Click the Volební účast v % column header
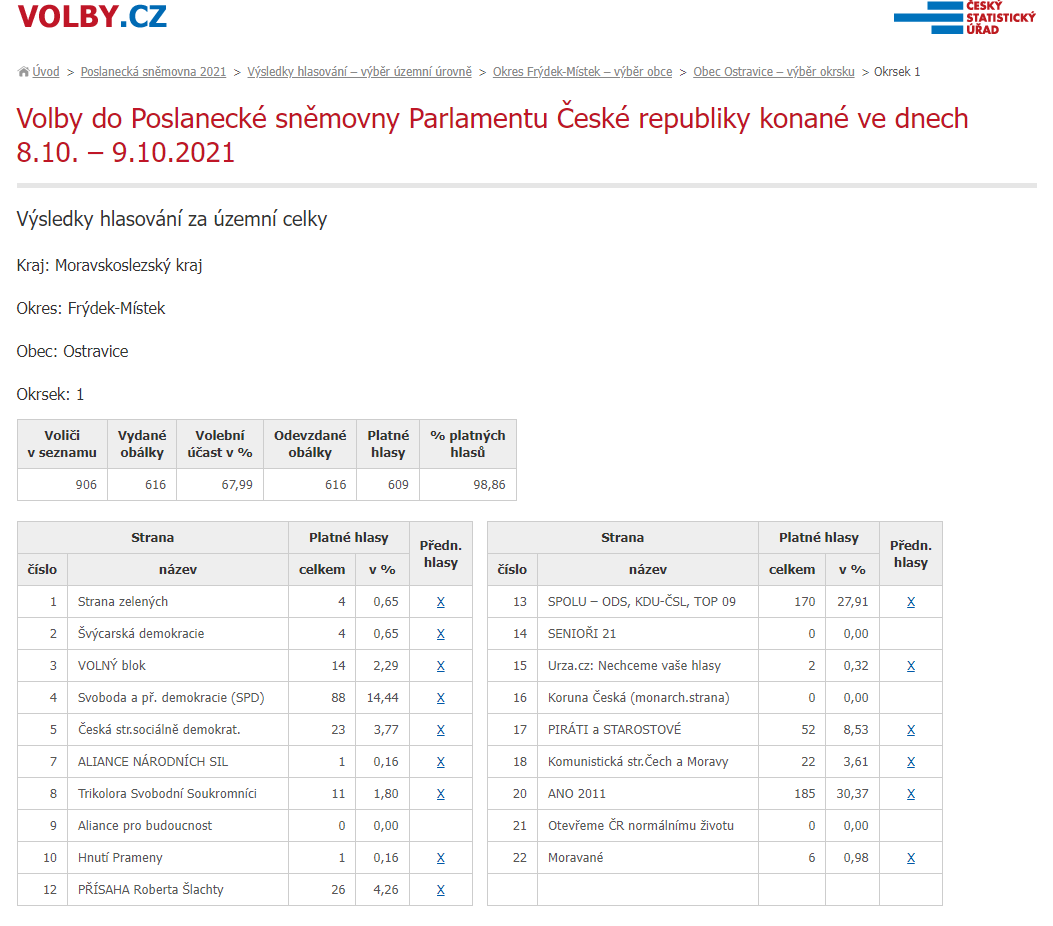This screenshot has height=926, width=1053. (219, 444)
